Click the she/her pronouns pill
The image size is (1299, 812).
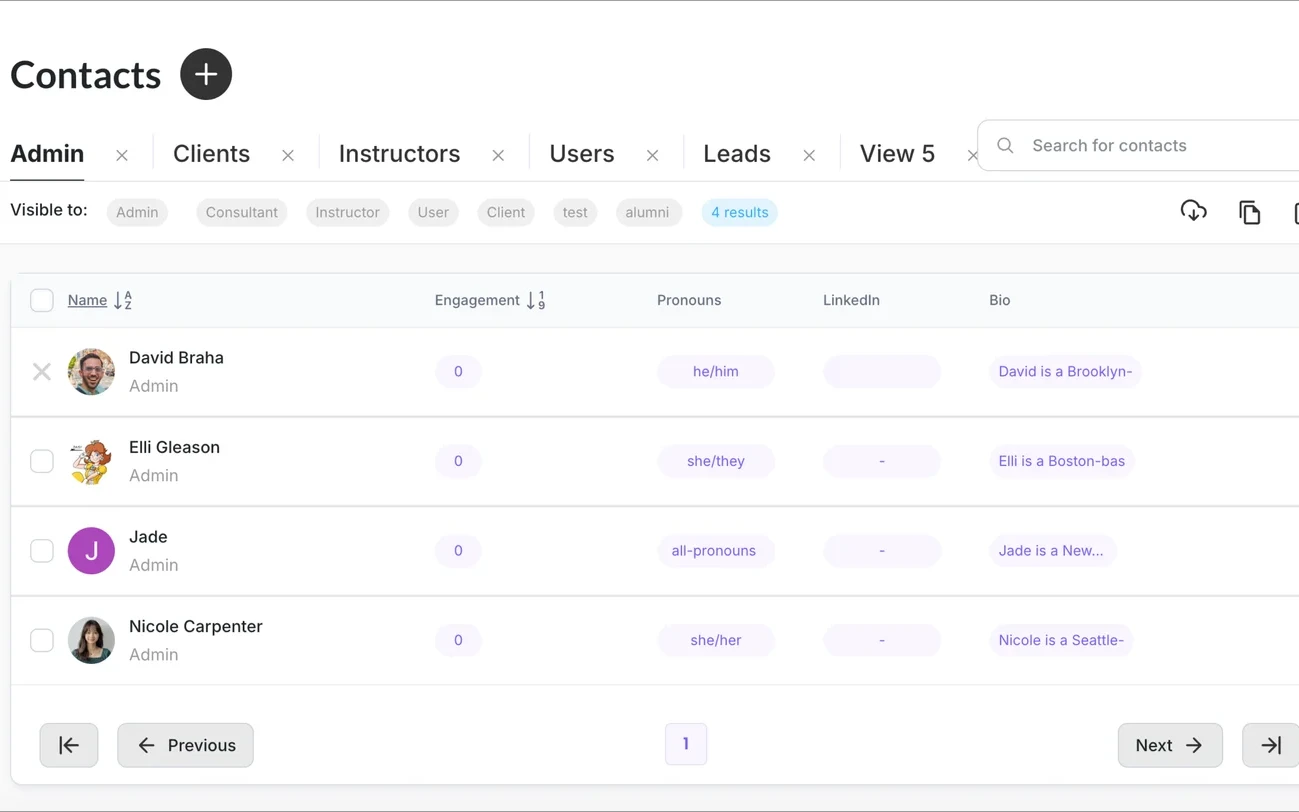point(716,640)
